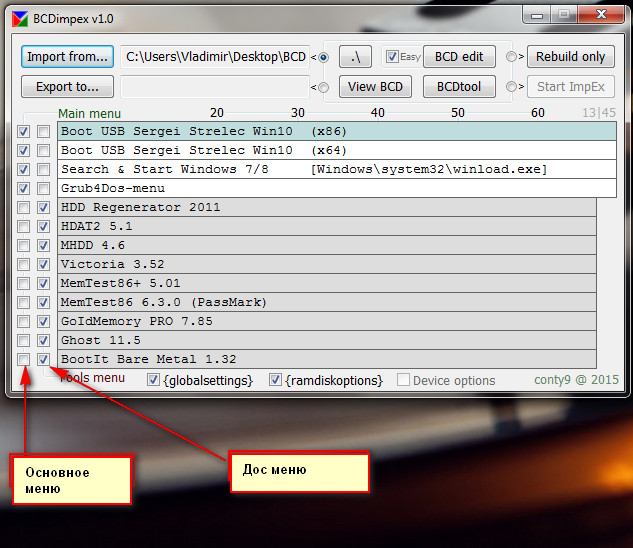The image size is (633, 548).
Task: Select the MHDD 4.6 entry
Action: [327, 245]
